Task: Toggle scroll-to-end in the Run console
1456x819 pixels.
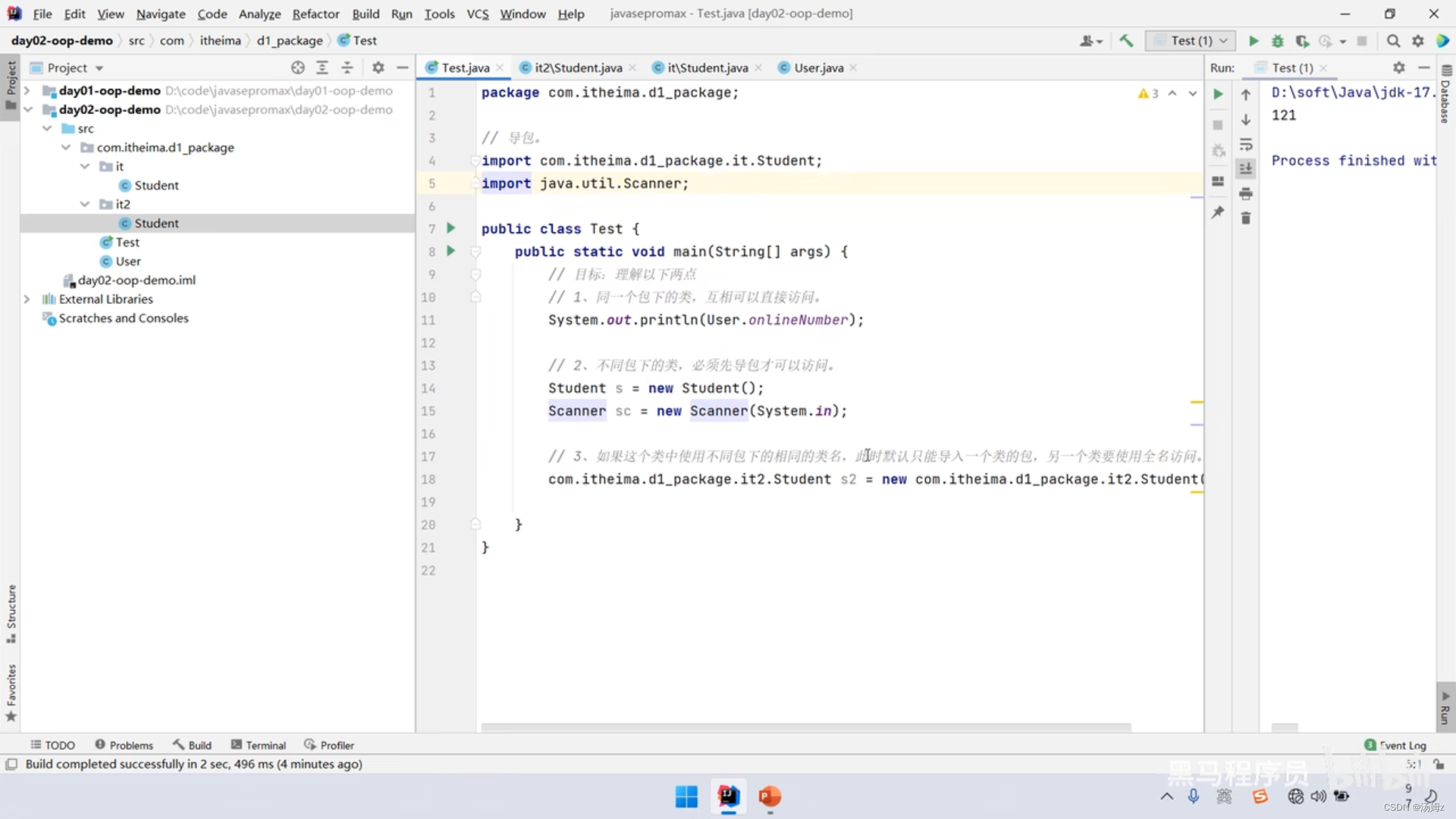Action: tap(1246, 169)
